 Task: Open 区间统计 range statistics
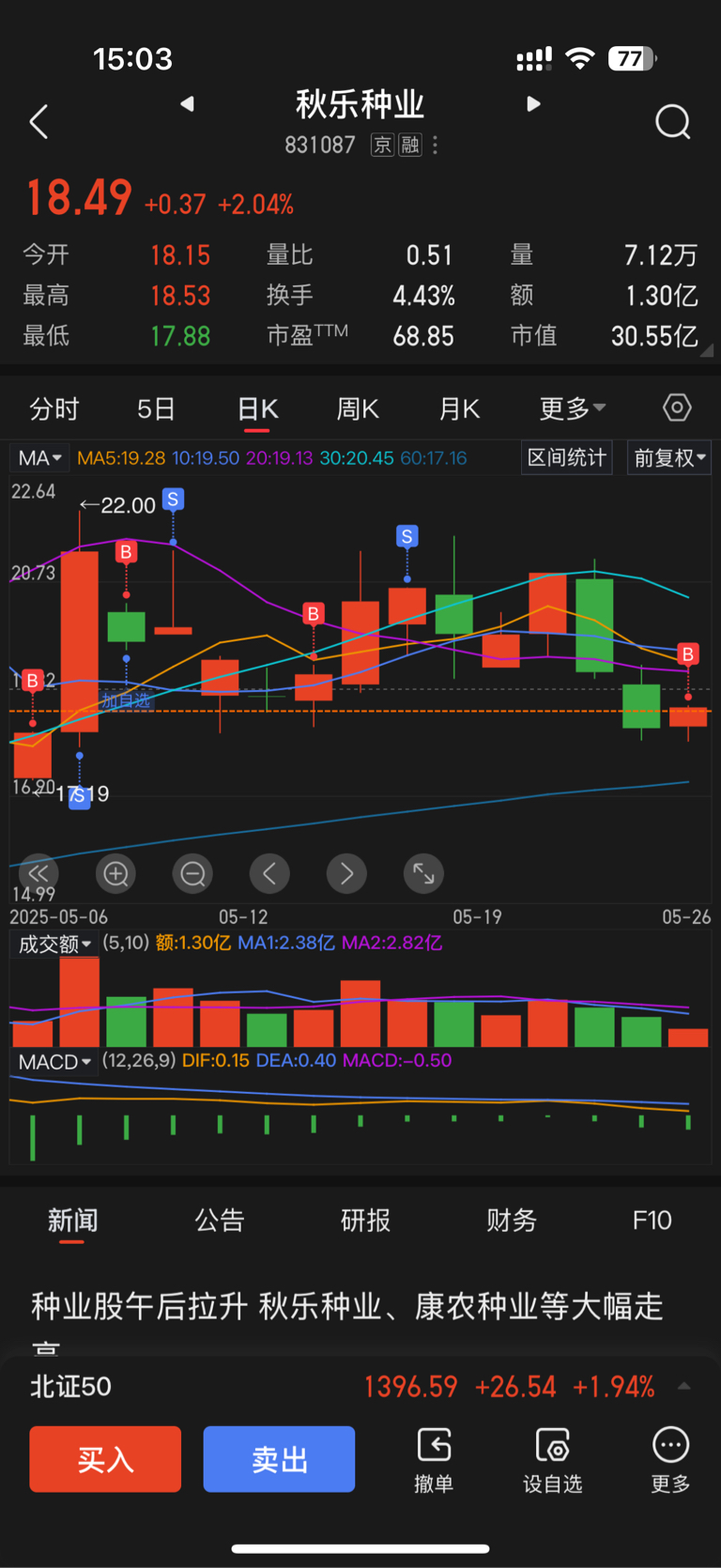coord(567,458)
